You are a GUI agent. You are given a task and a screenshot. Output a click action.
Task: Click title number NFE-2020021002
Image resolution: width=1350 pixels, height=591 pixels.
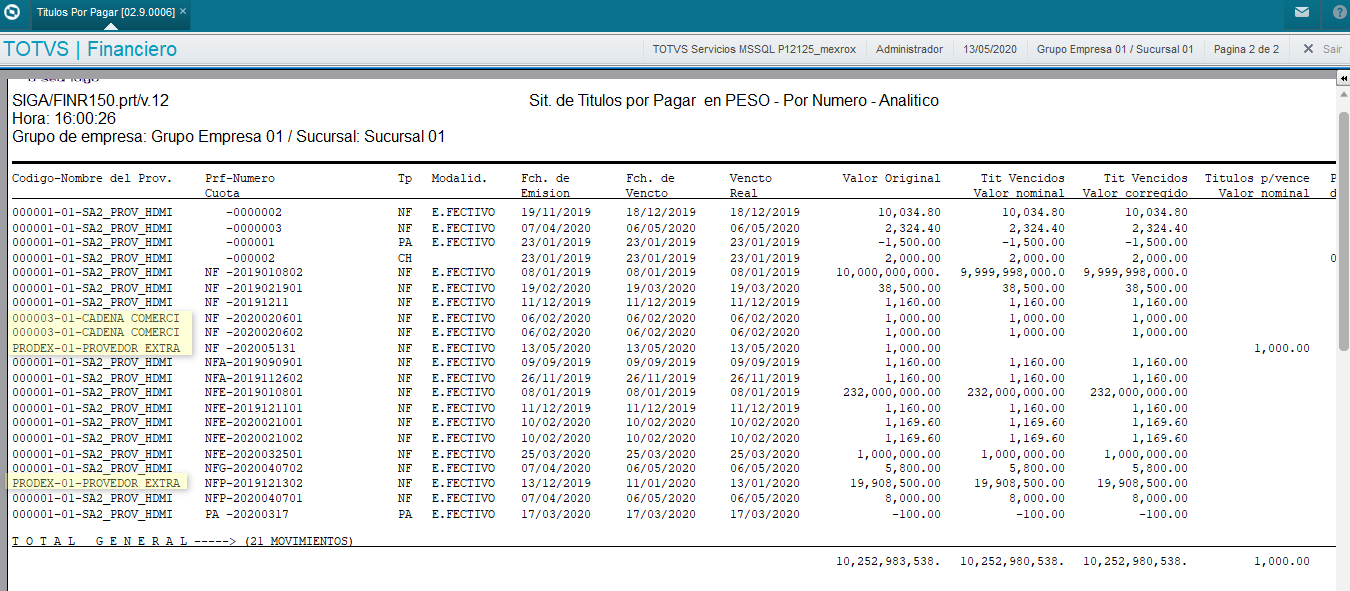254,438
